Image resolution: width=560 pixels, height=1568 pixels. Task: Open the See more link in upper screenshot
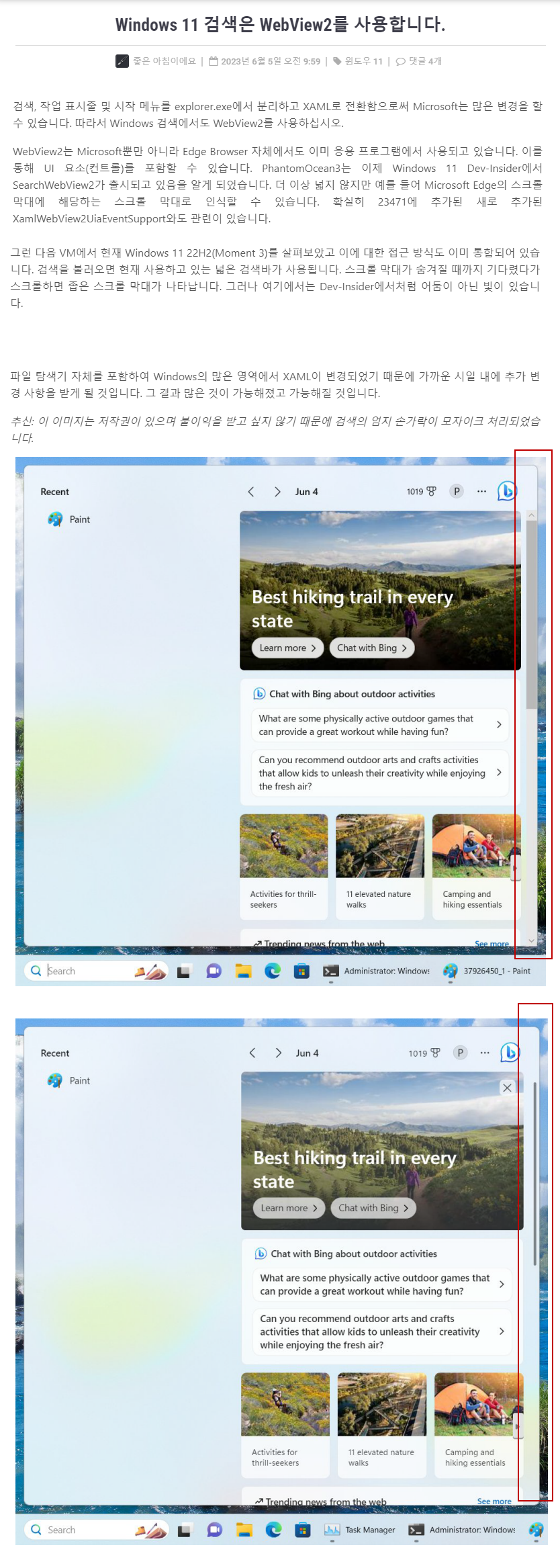point(492,944)
